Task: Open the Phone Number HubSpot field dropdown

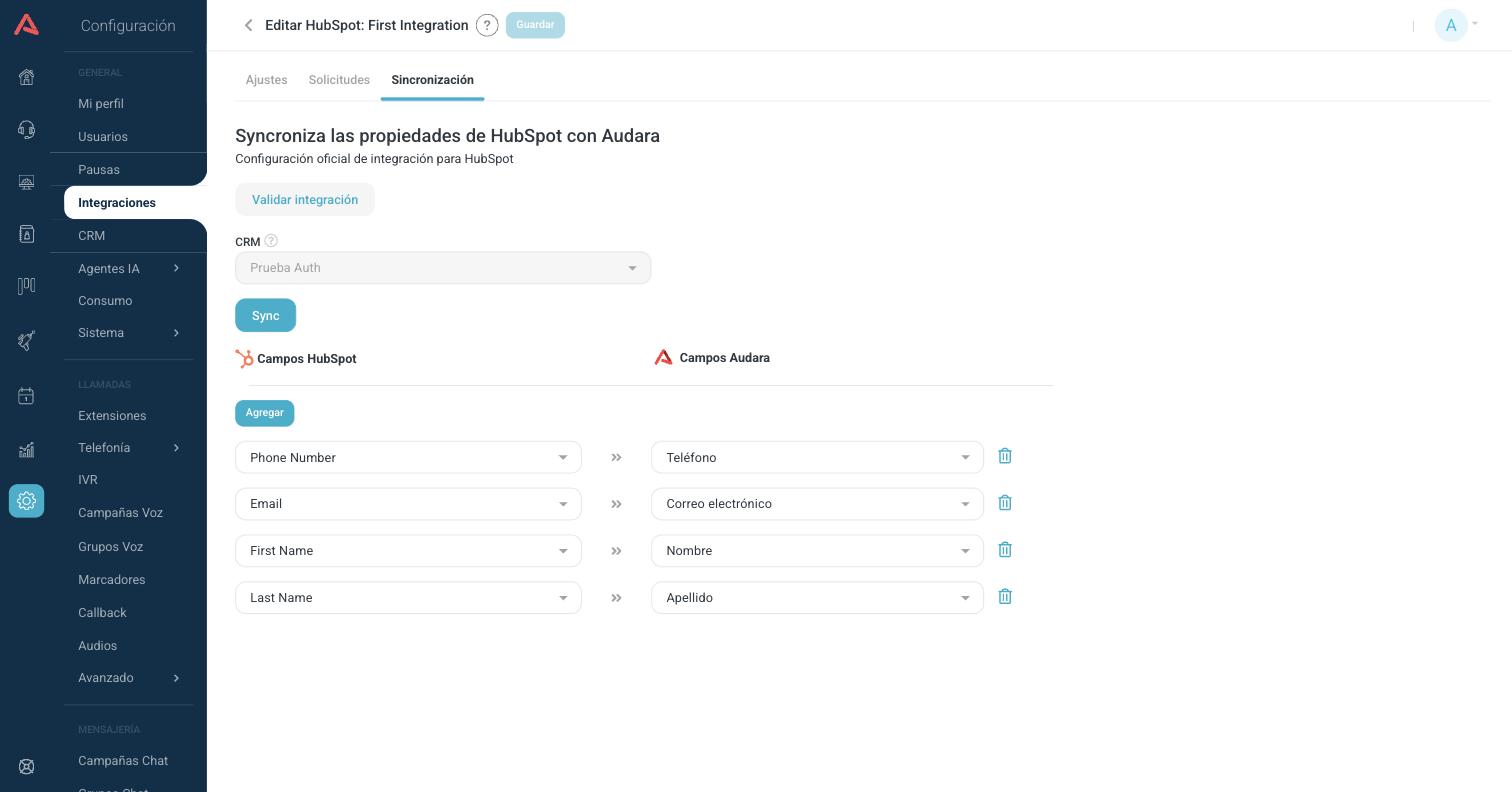Action: pos(408,457)
